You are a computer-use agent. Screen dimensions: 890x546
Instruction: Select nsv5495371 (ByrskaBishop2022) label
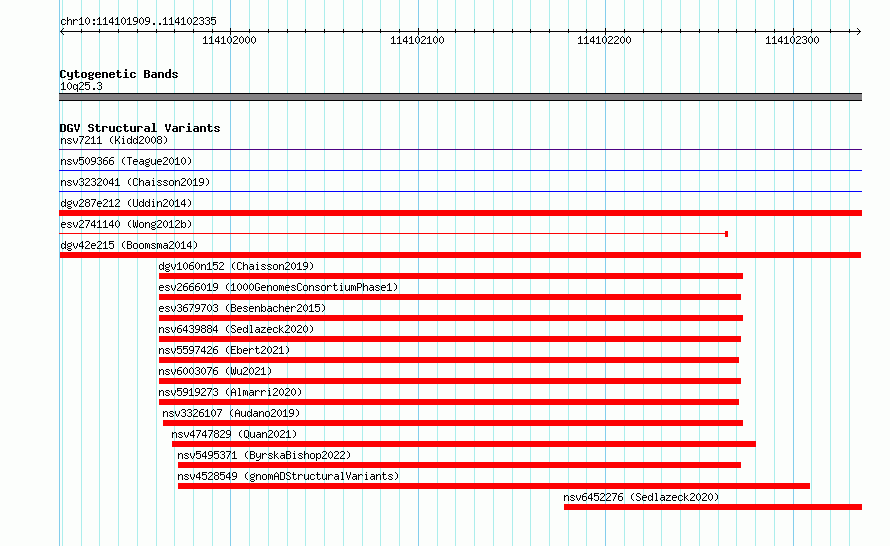[x=264, y=455]
